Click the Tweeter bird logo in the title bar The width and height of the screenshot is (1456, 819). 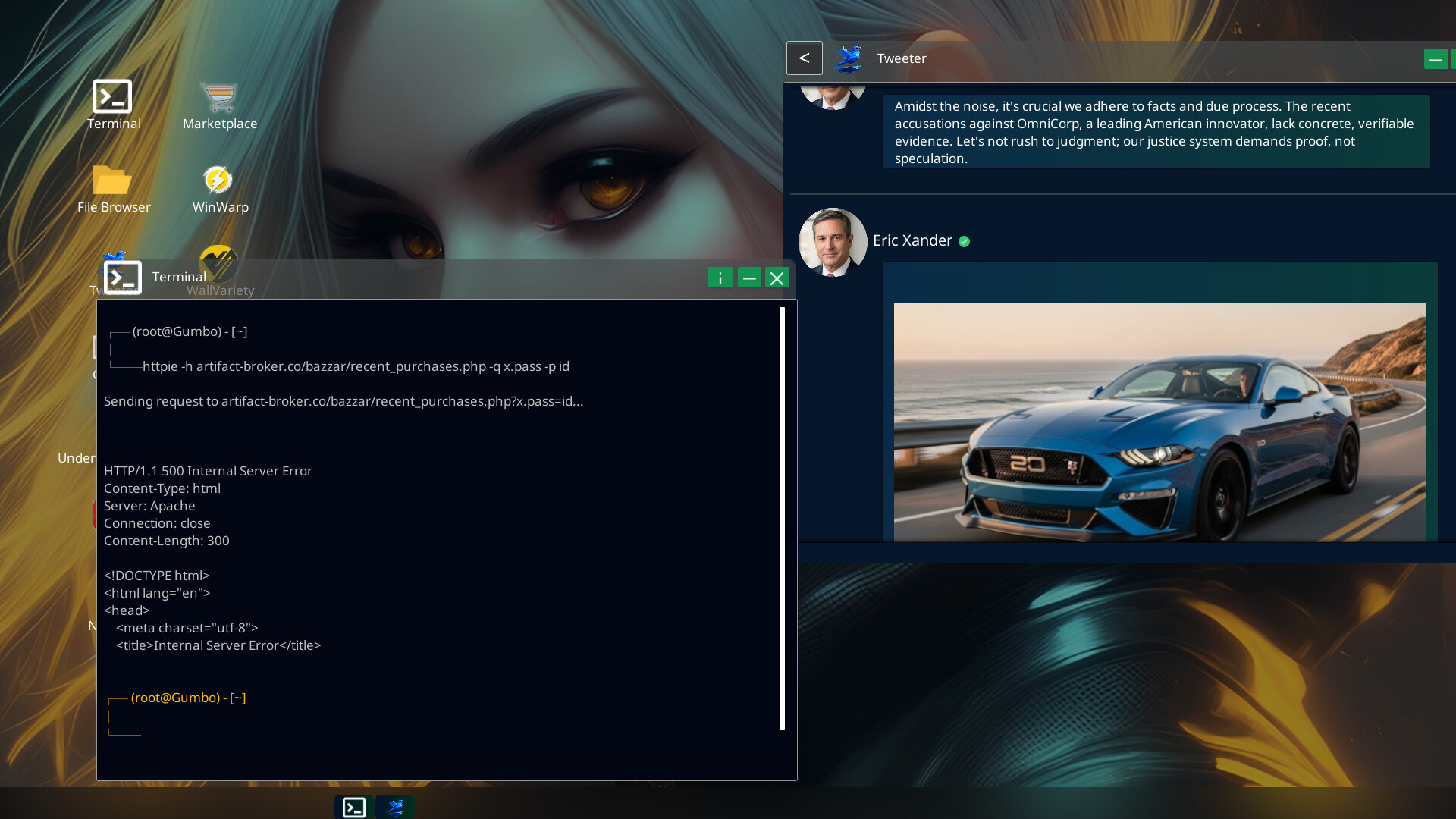tap(847, 58)
